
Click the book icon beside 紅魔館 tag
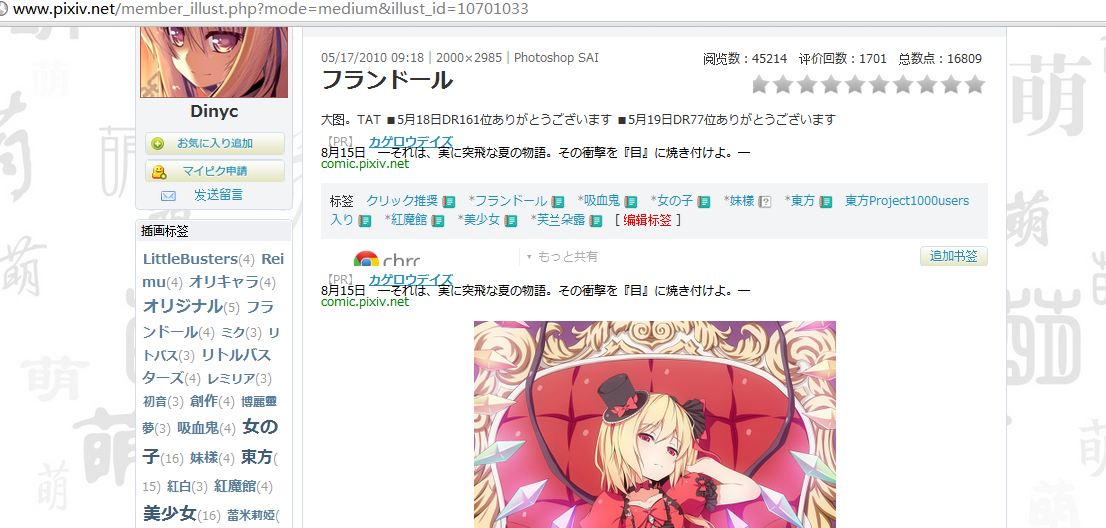pos(438,221)
